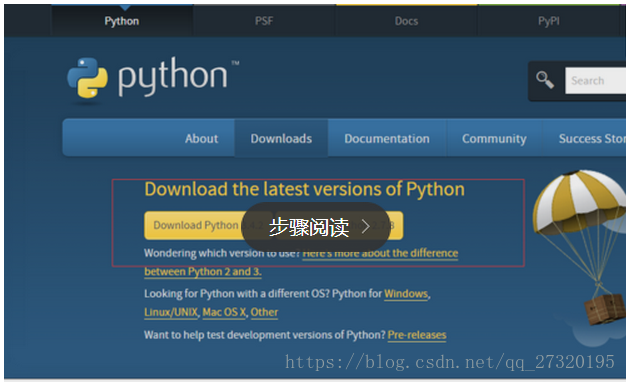Select the Downloads menu item
This screenshot has height=382, width=626.
tap(281, 139)
